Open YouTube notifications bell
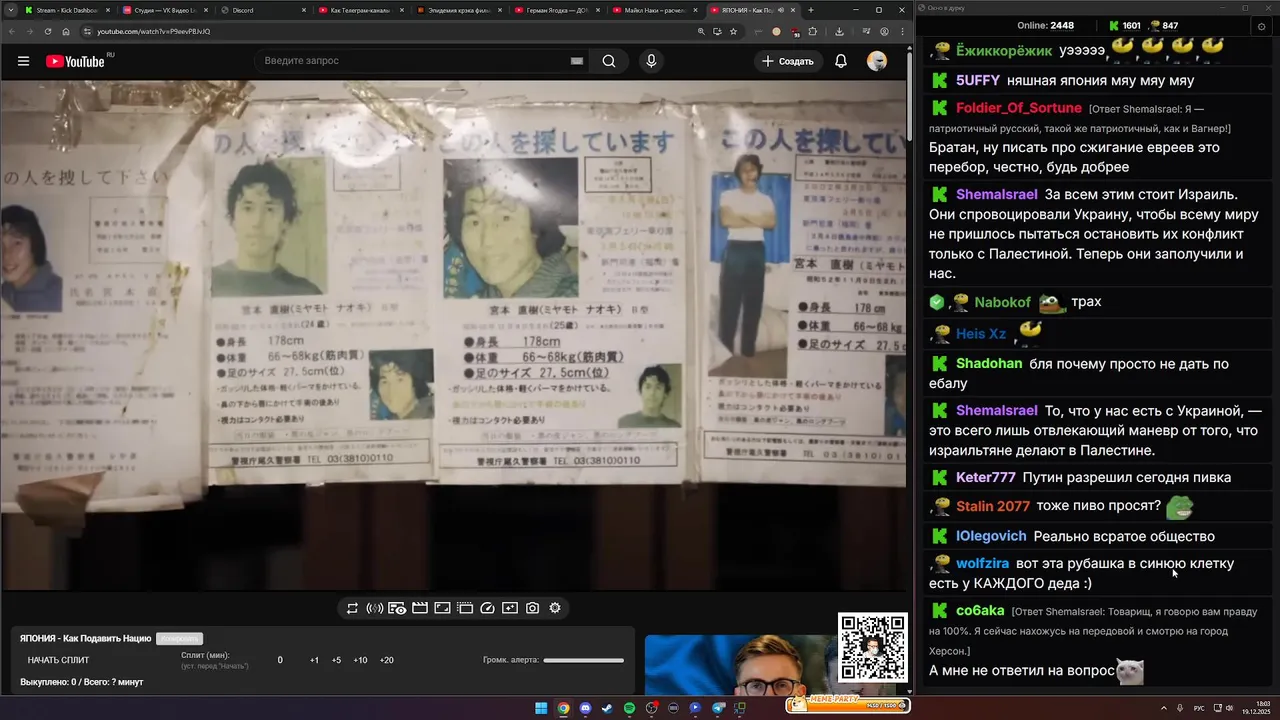 point(841,61)
